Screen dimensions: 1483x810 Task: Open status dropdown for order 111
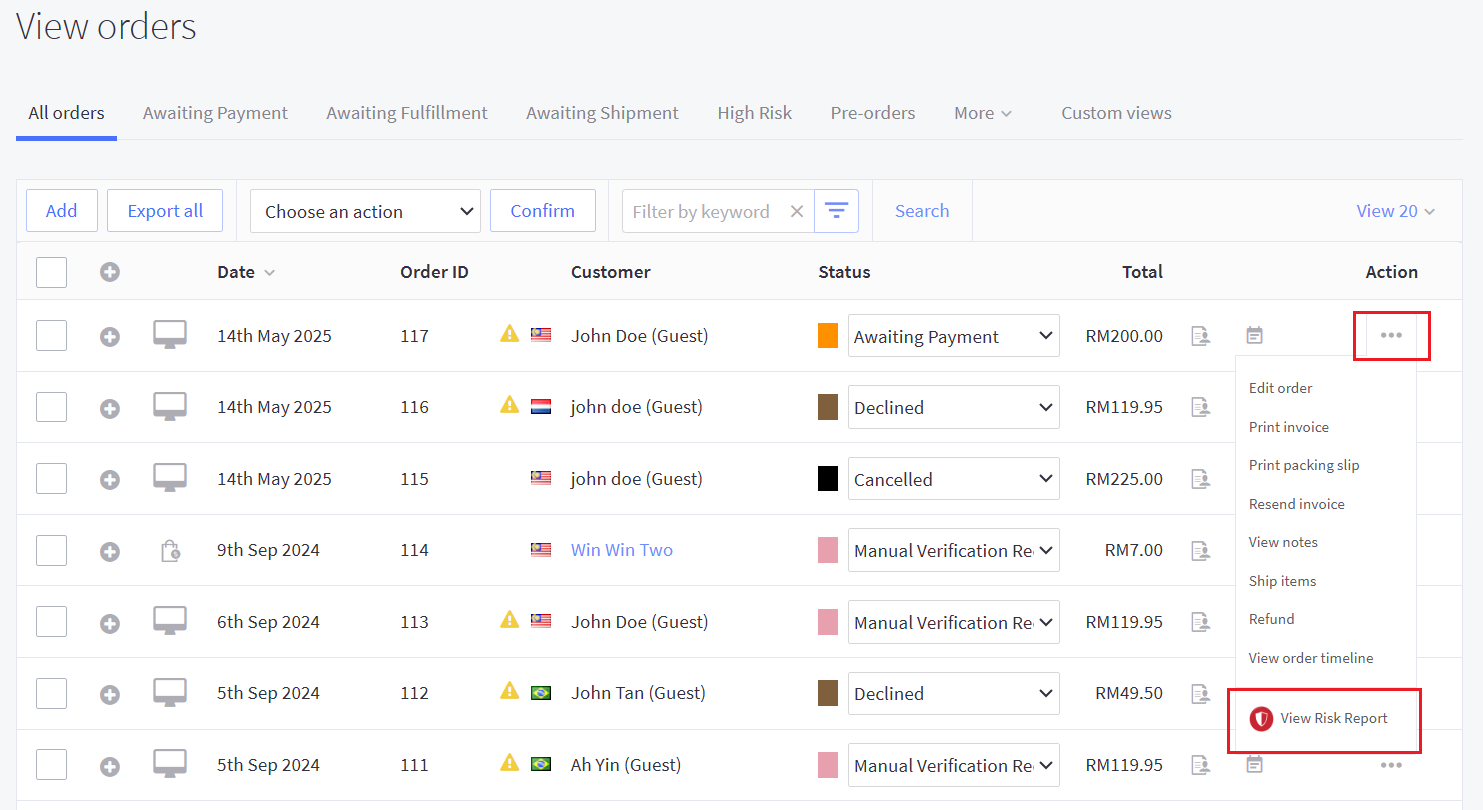(x=954, y=765)
